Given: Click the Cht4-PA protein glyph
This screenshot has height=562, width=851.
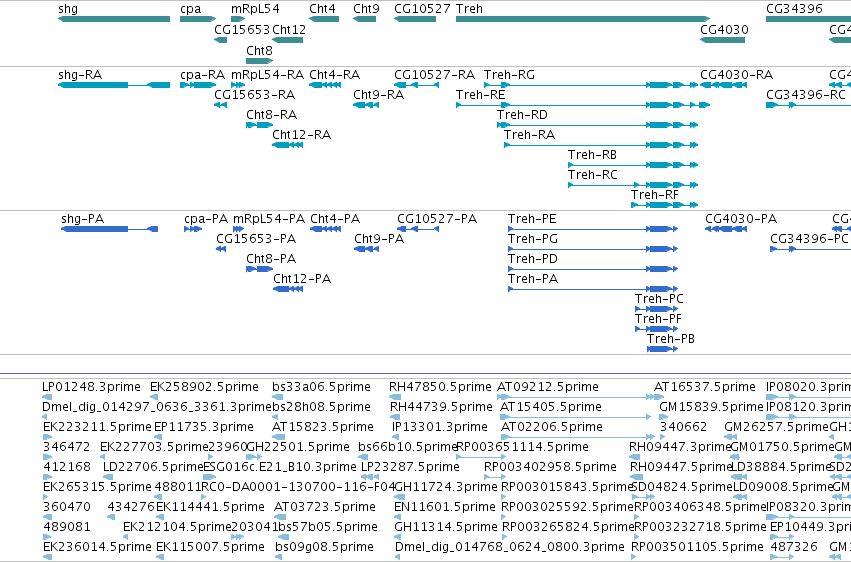Looking at the screenshot, I should pyautogui.click(x=326, y=229).
